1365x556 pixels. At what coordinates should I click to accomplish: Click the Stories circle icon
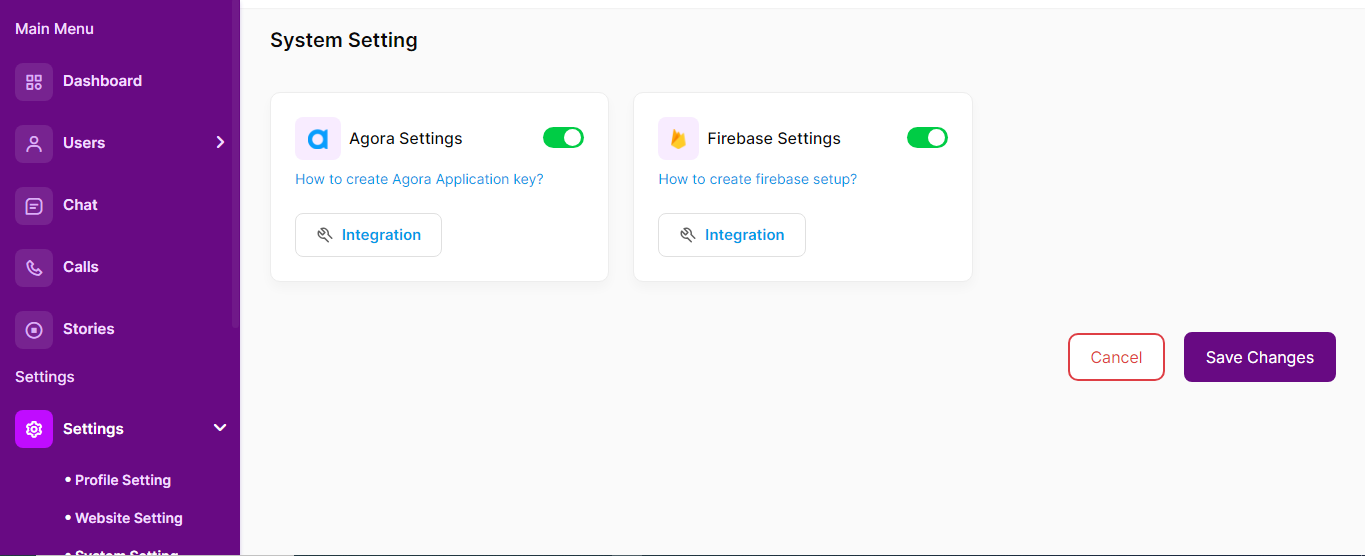[34, 330]
